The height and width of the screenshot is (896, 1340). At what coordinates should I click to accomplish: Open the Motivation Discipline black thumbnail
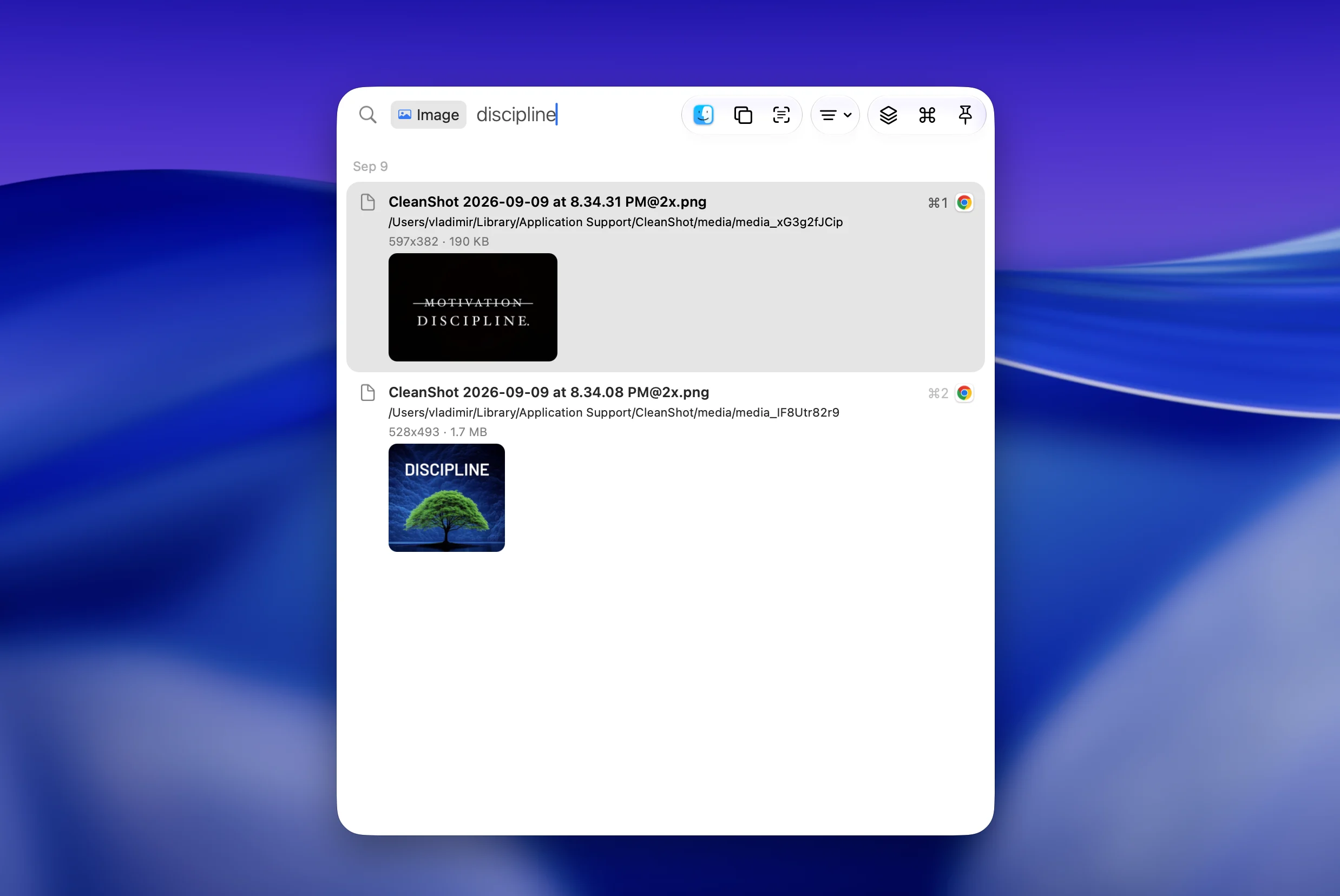click(x=472, y=307)
